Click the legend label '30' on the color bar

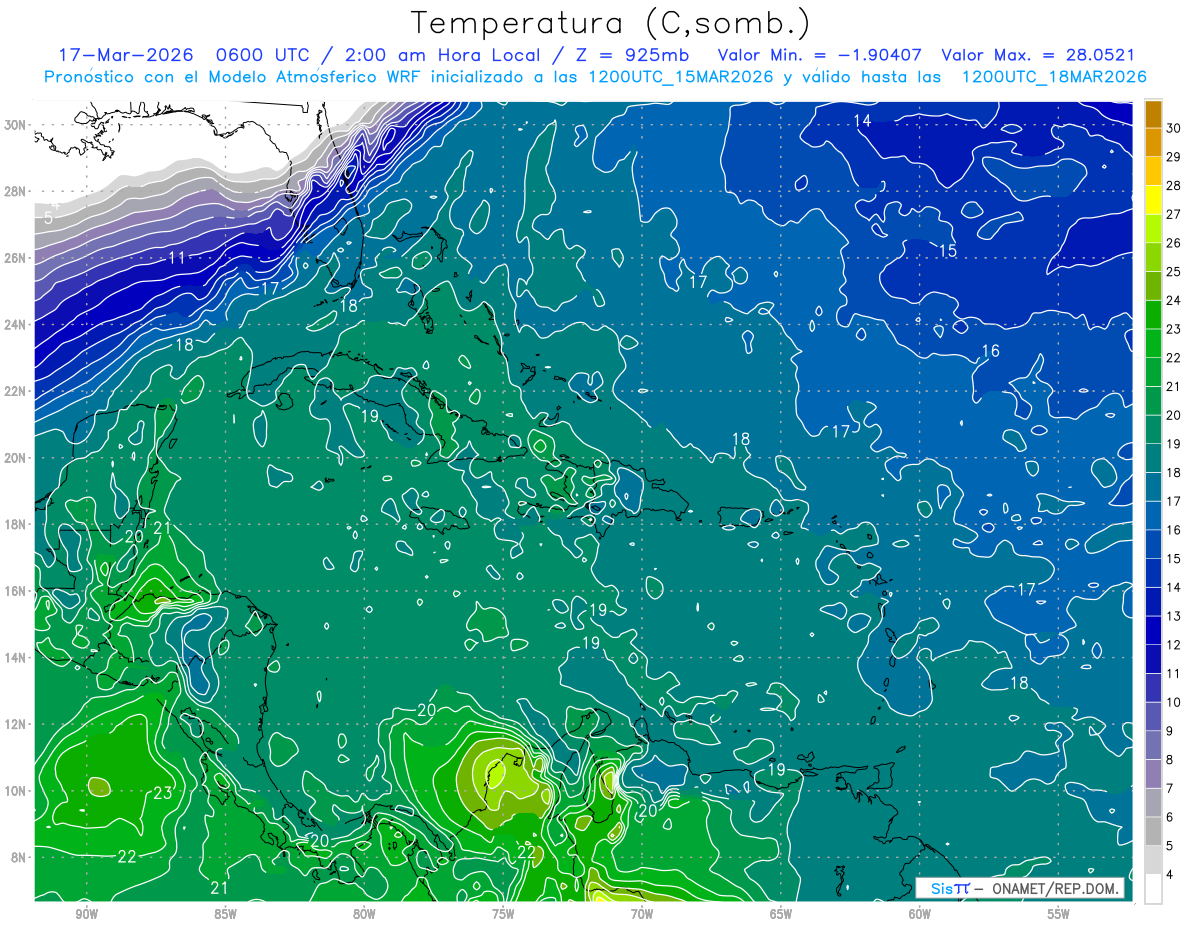[1174, 129]
